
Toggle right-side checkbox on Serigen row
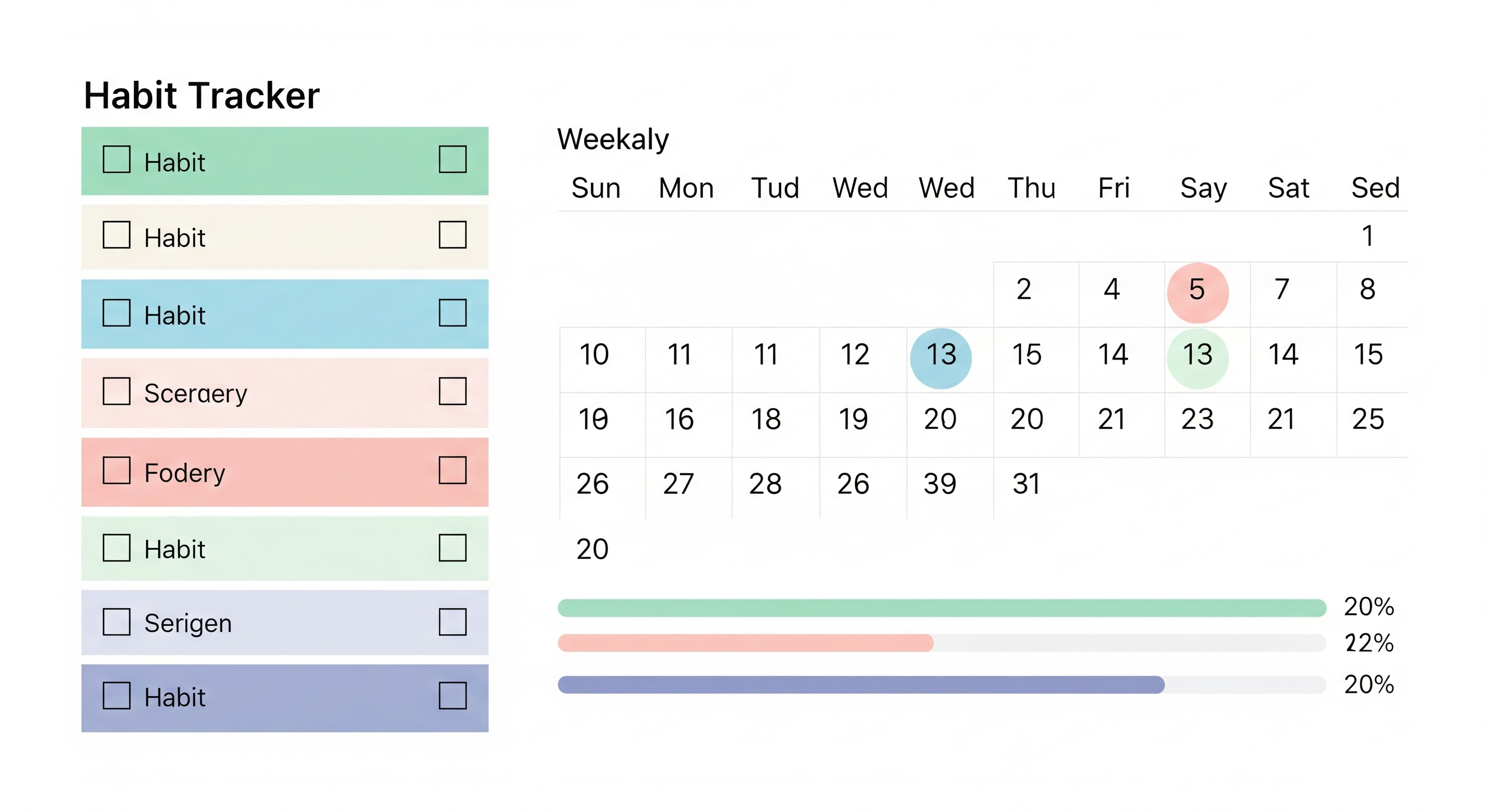coord(453,622)
